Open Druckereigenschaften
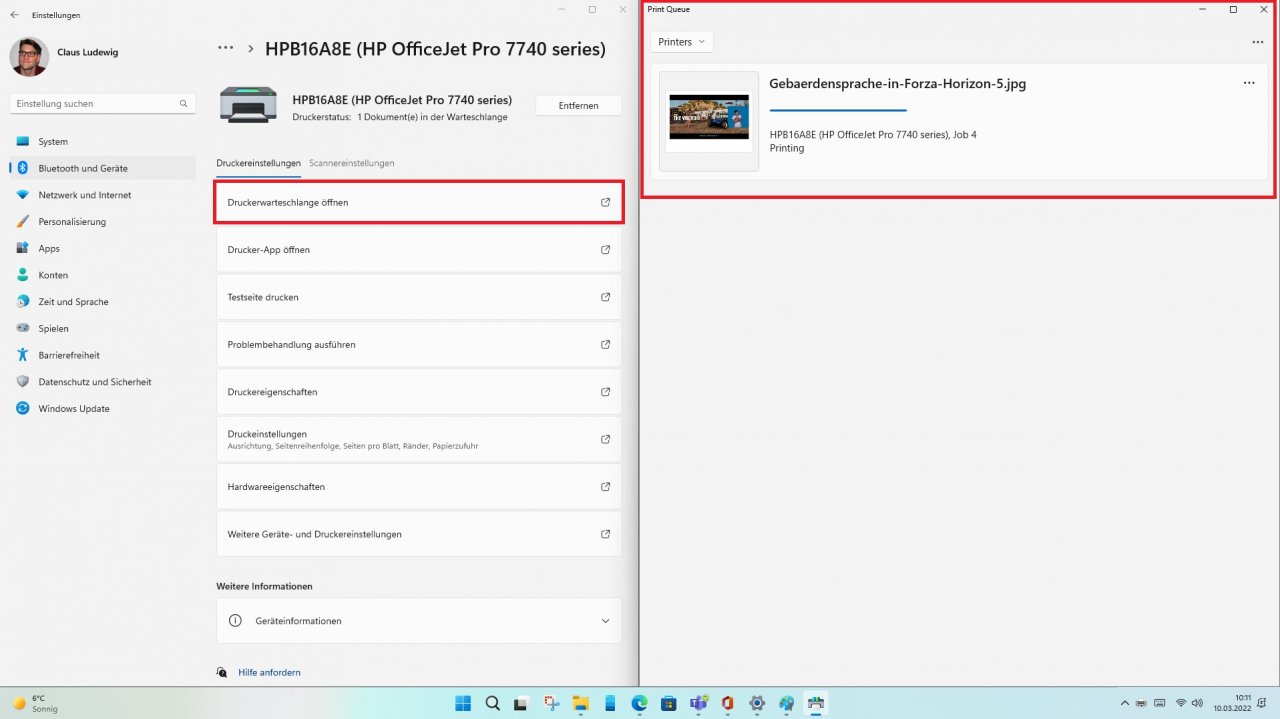This screenshot has height=719, width=1280. click(x=419, y=392)
